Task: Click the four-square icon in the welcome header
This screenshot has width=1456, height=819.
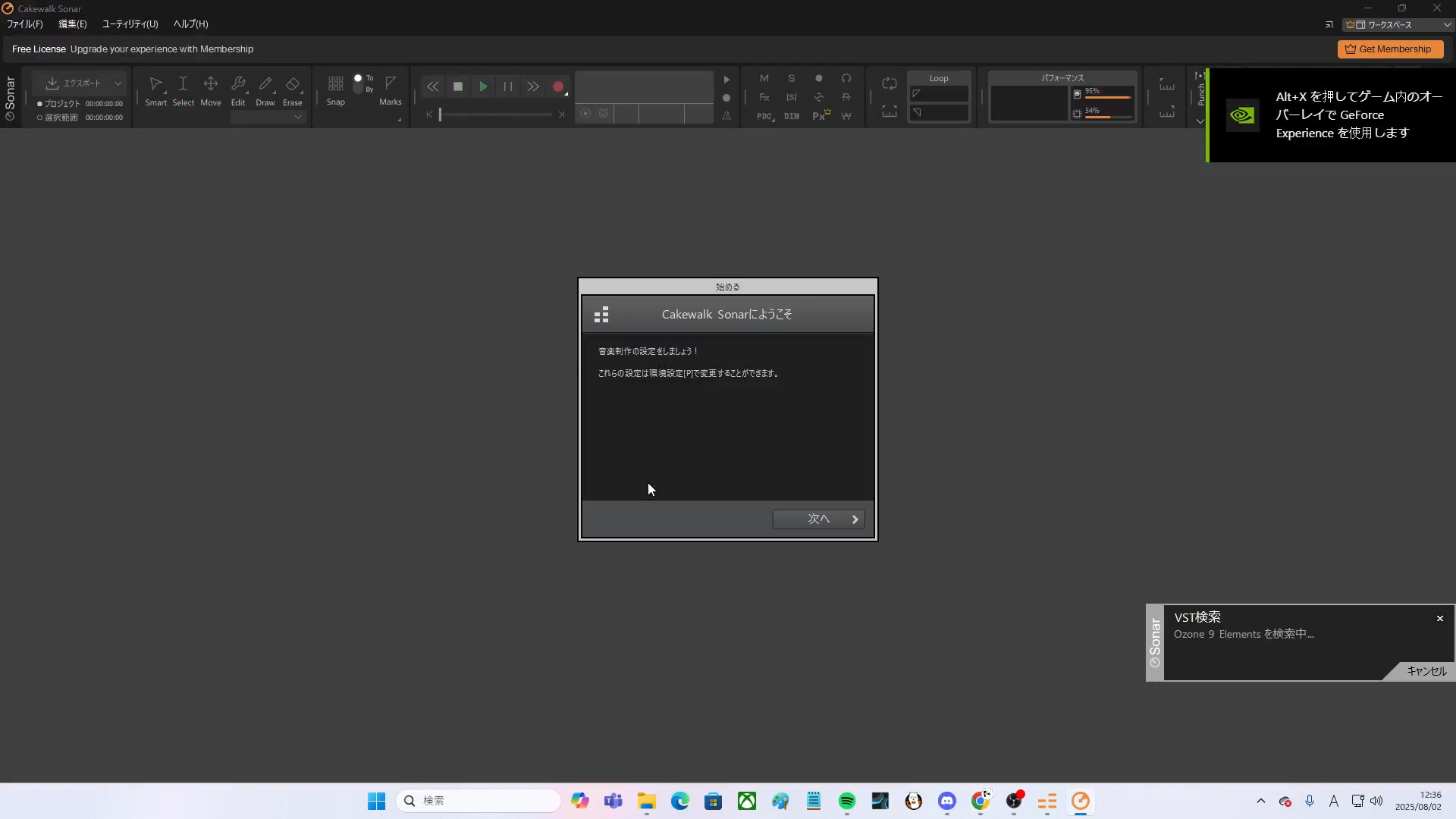Action: (x=601, y=315)
